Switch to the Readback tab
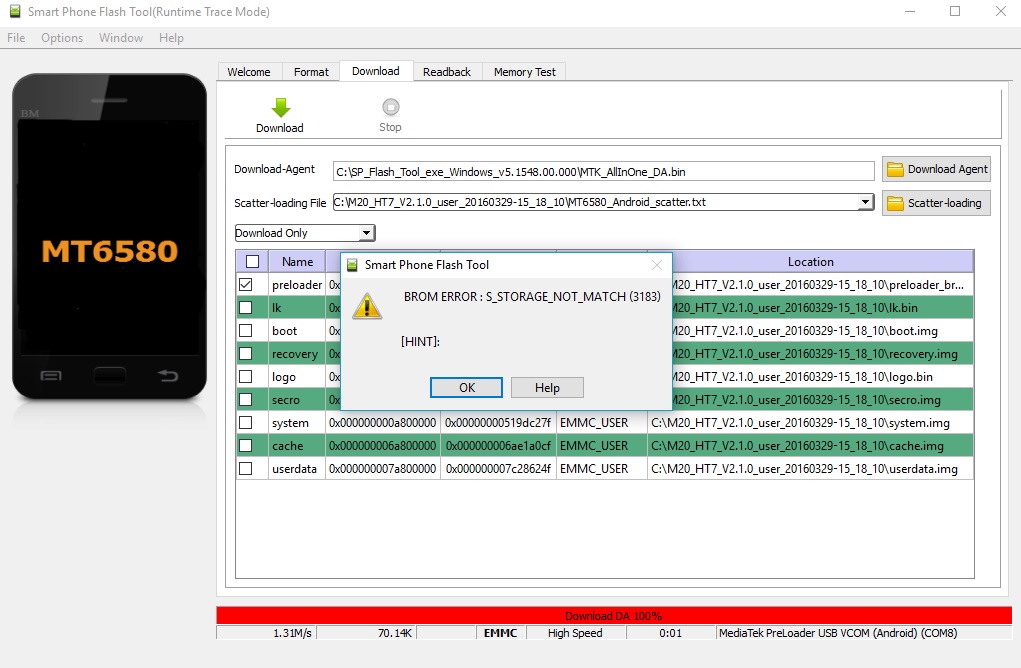The image size is (1021, 668). (x=447, y=72)
